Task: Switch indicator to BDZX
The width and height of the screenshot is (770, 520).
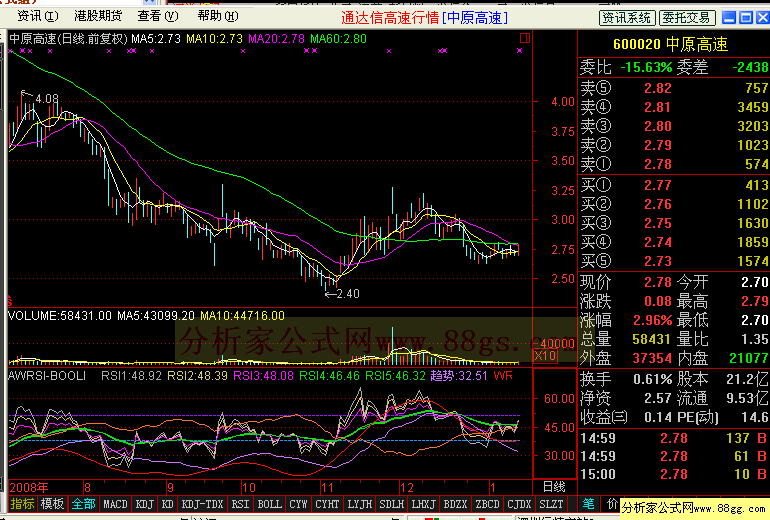Action: [455, 504]
